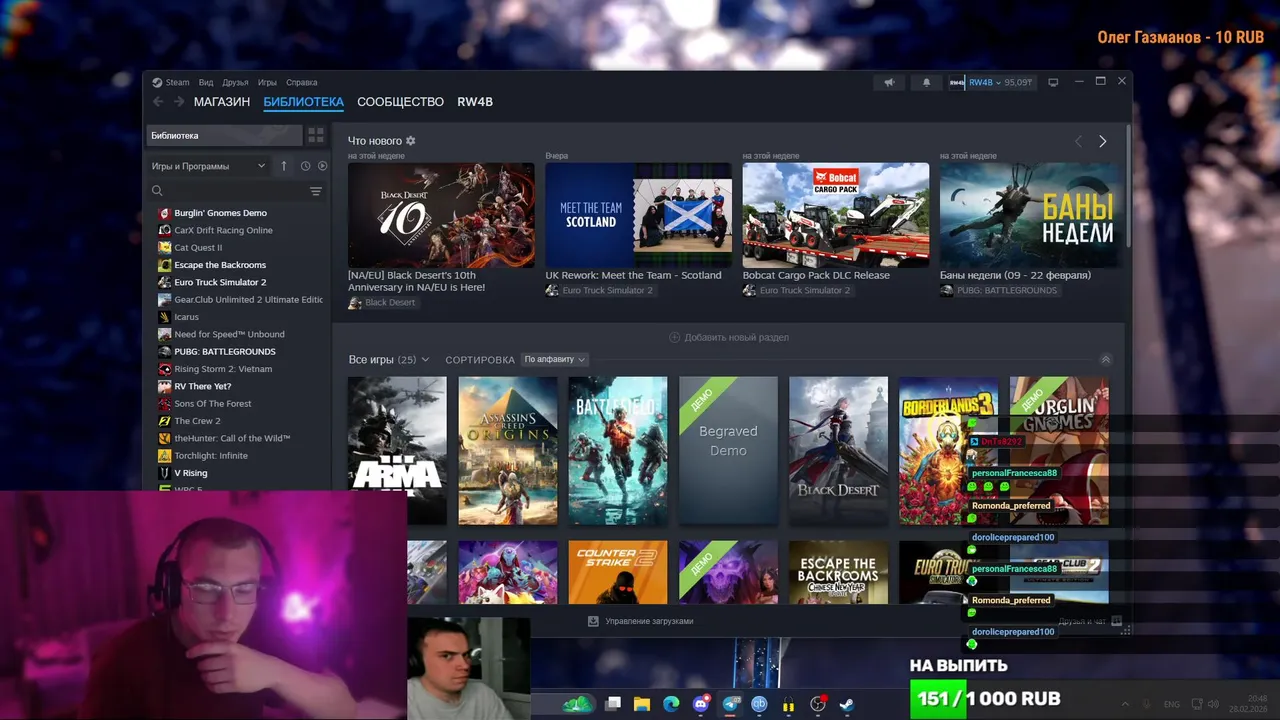Expand the Игры и Программы dropdown
The image size is (1280, 720).
pyautogui.click(x=209, y=166)
